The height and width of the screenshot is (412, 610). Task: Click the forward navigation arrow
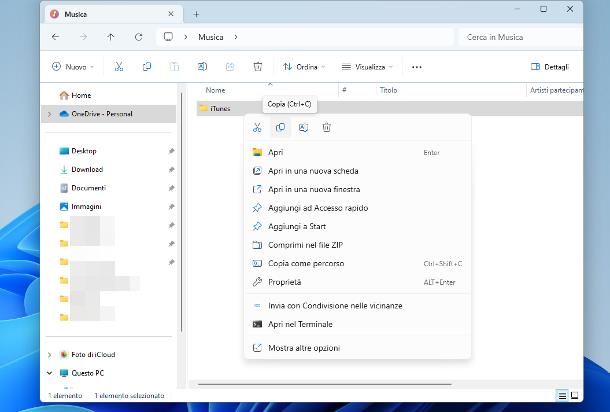pos(83,37)
